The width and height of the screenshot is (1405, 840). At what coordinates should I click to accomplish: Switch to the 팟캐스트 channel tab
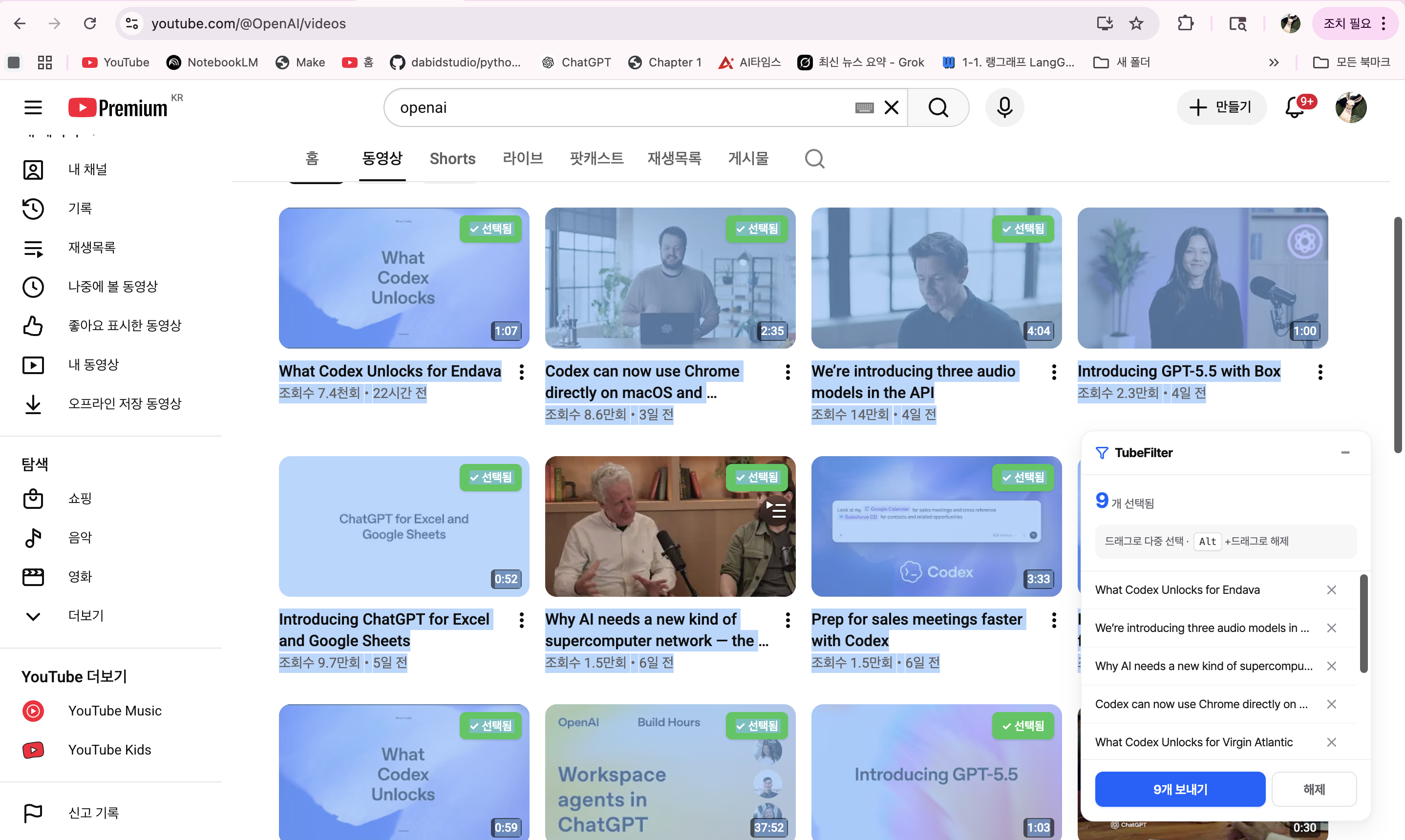pos(596,159)
